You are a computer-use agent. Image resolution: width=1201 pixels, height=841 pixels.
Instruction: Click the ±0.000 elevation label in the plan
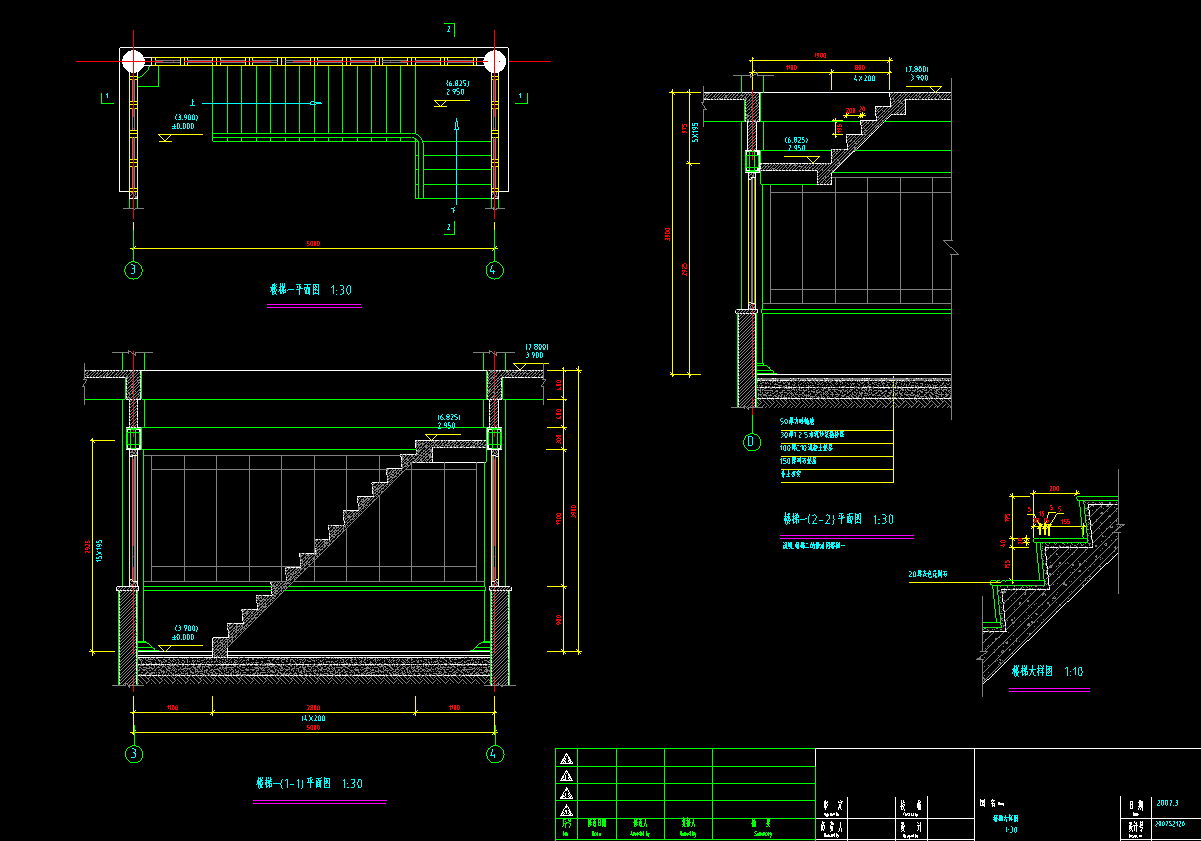pos(184,126)
